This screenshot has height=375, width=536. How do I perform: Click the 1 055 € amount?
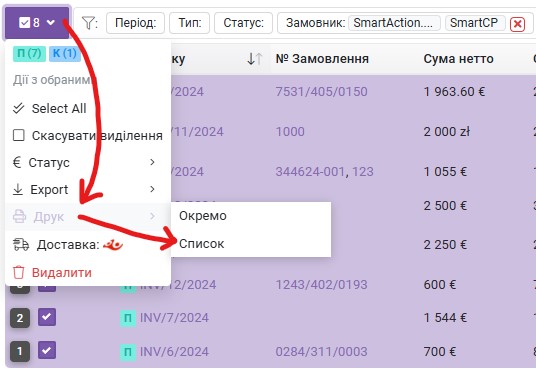pos(445,172)
